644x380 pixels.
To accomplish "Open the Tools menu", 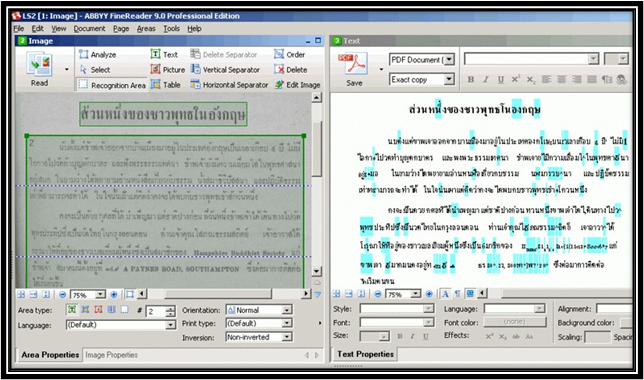I will tap(171, 28).
